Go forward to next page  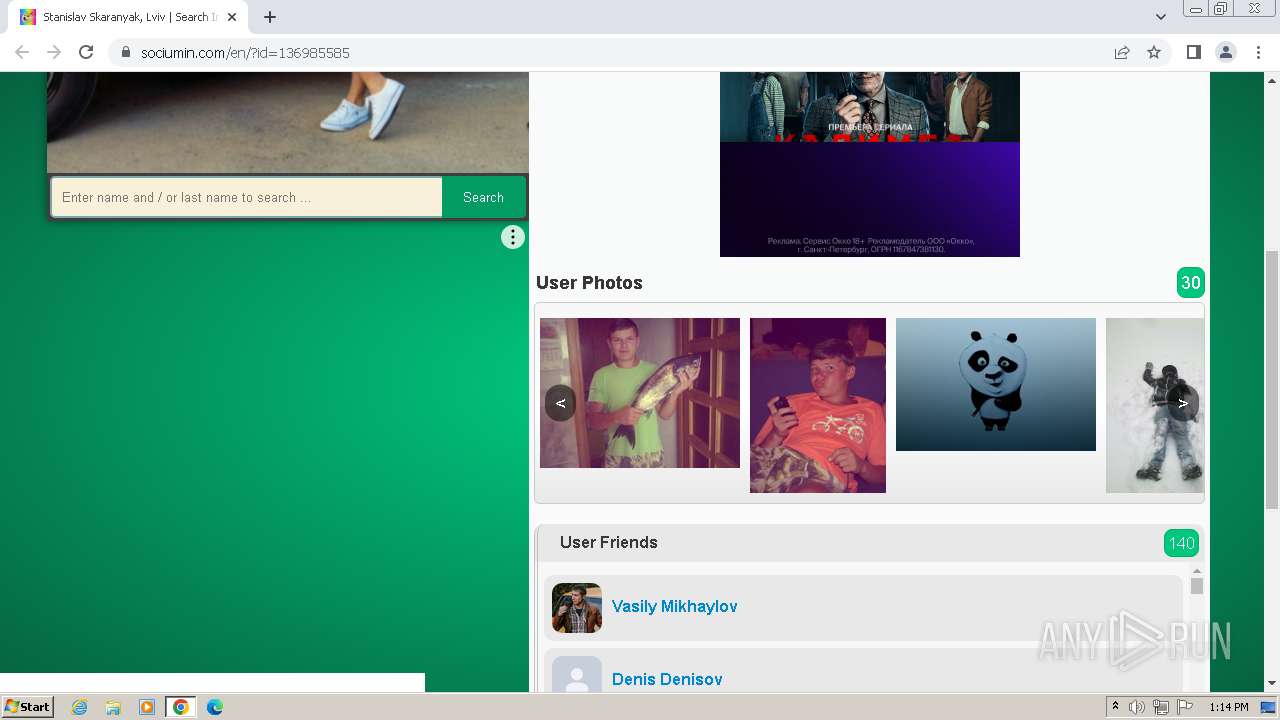click(x=54, y=52)
